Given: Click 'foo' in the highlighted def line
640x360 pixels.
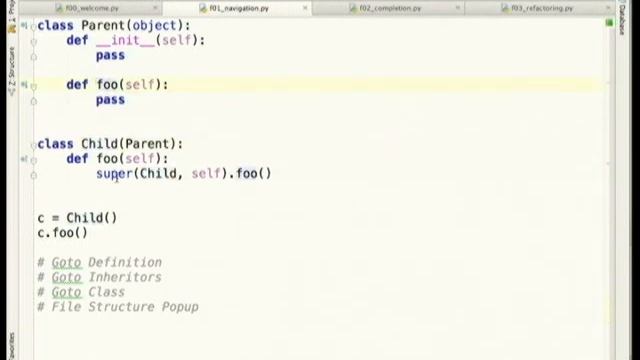Looking at the screenshot, I should (x=107, y=85).
